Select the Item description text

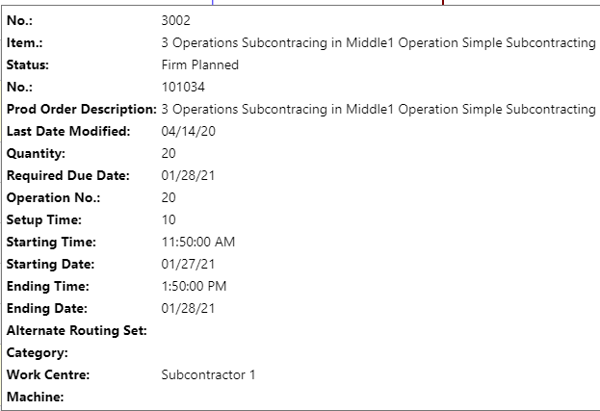(378, 42)
